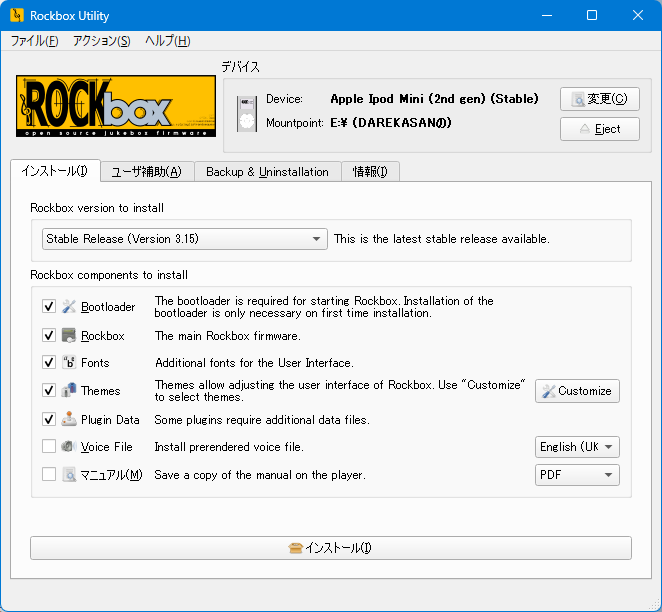Image resolution: width=662 pixels, height=612 pixels.
Task: Open the アクション(S) menu
Action: click(102, 41)
